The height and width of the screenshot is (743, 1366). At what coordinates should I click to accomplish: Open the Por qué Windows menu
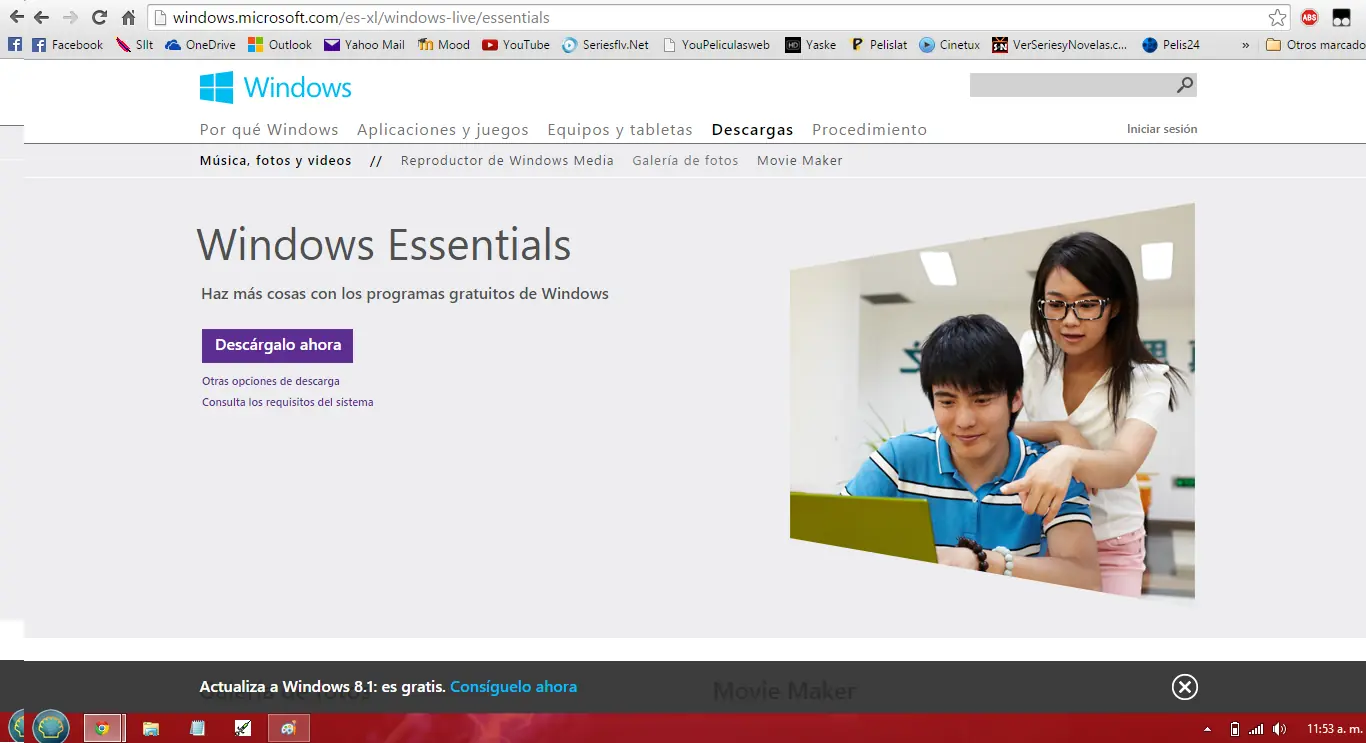coord(269,130)
